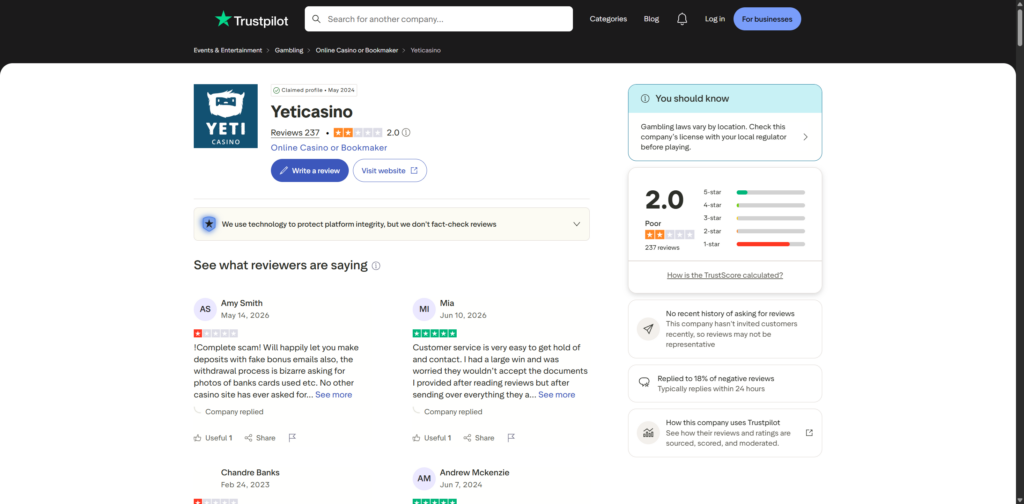Click the 1-star red rating bar
Image resolution: width=1024 pixels, height=504 pixels.
[x=771, y=244]
